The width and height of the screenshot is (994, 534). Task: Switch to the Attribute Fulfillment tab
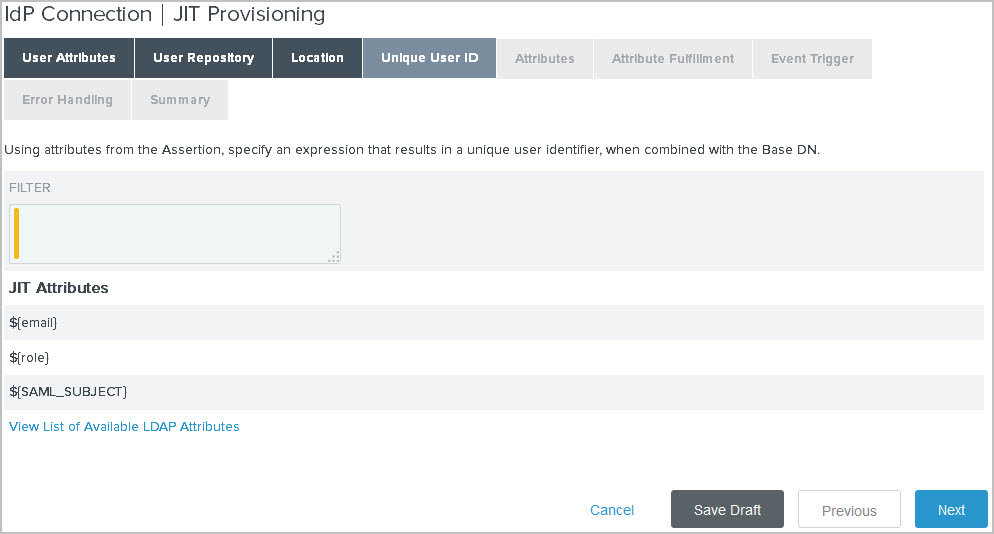coord(672,59)
